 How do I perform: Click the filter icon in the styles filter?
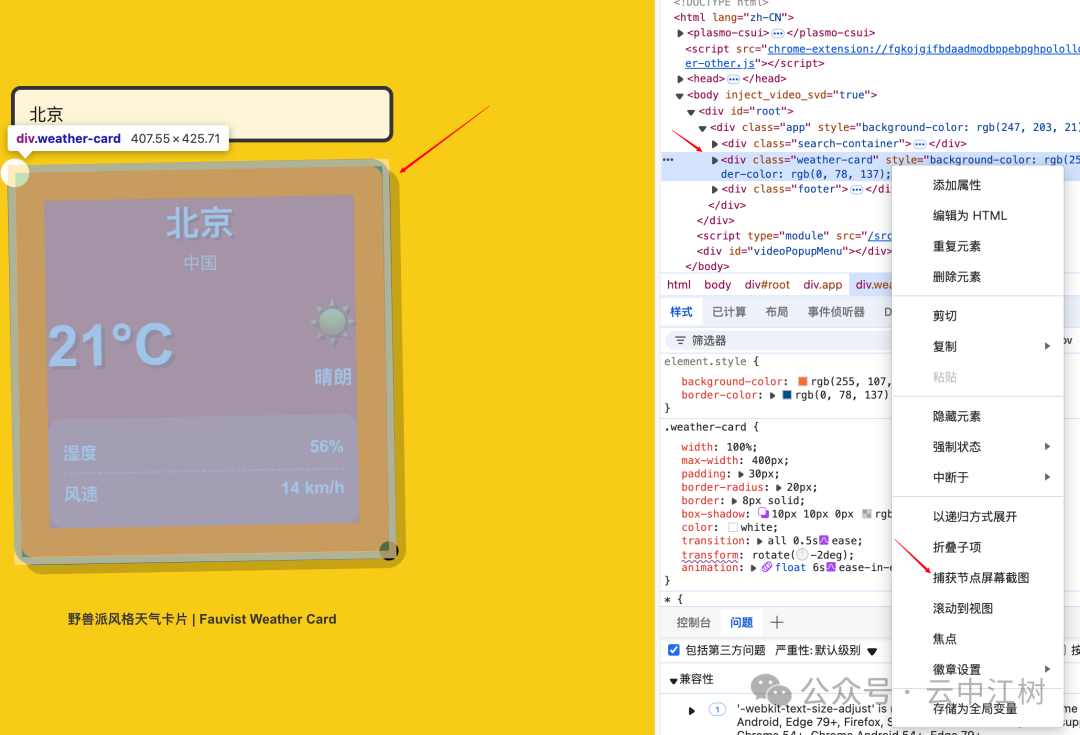point(680,340)
